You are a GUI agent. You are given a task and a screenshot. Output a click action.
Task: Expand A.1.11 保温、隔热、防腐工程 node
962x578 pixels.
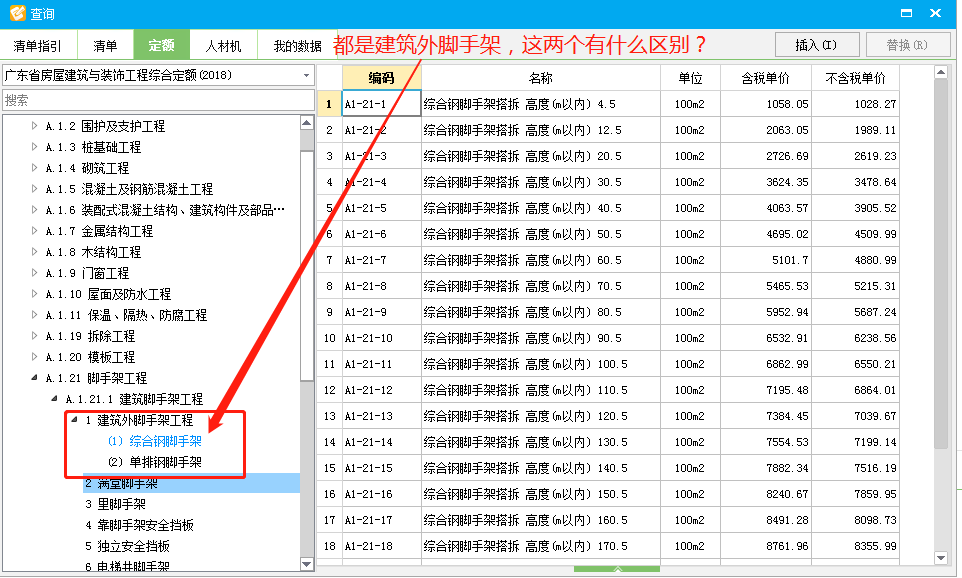click(x=34, y=315)
